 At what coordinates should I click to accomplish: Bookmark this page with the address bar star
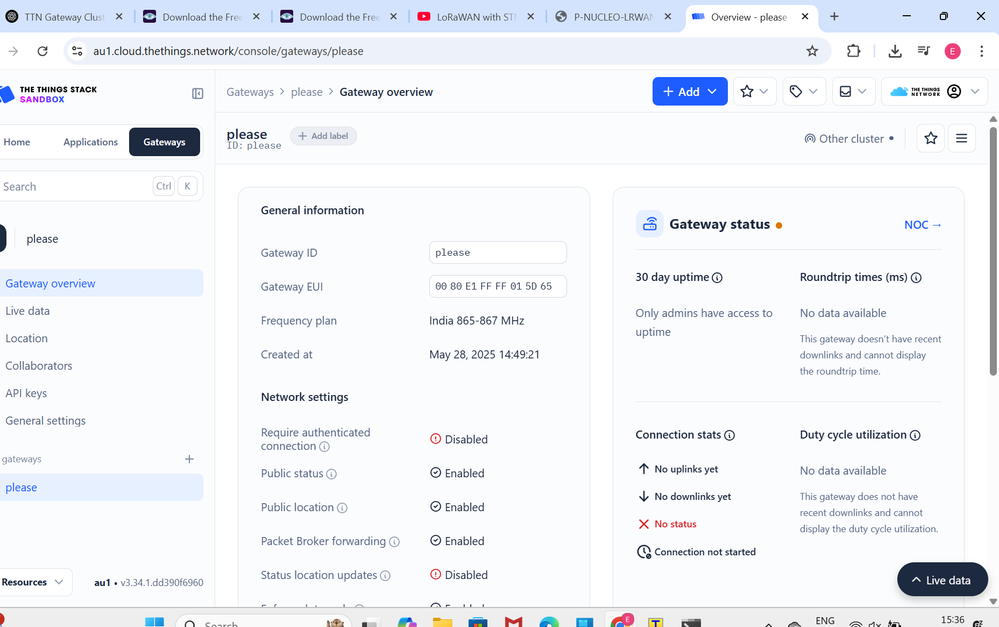coord(812,51)
